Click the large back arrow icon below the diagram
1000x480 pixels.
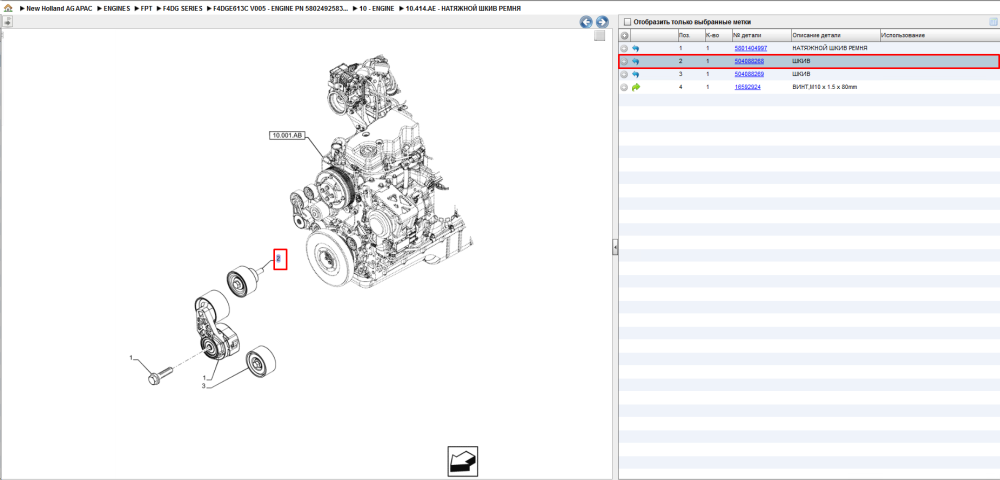click(462, 462)
